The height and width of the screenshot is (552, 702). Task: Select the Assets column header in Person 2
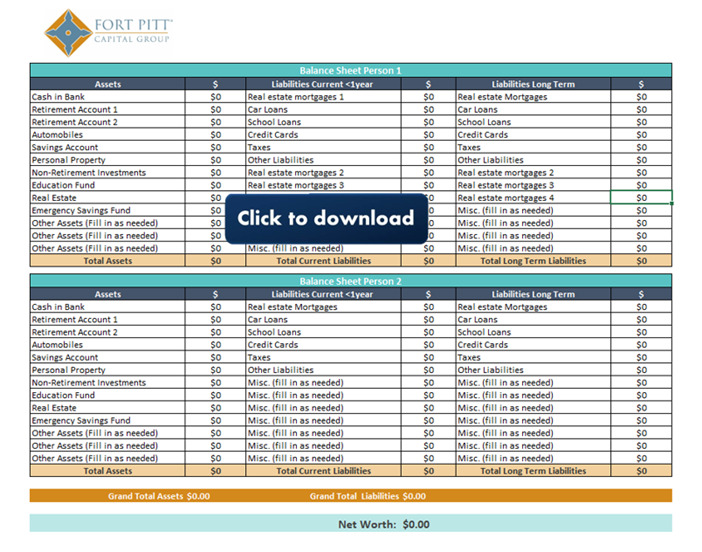point(107,294)
